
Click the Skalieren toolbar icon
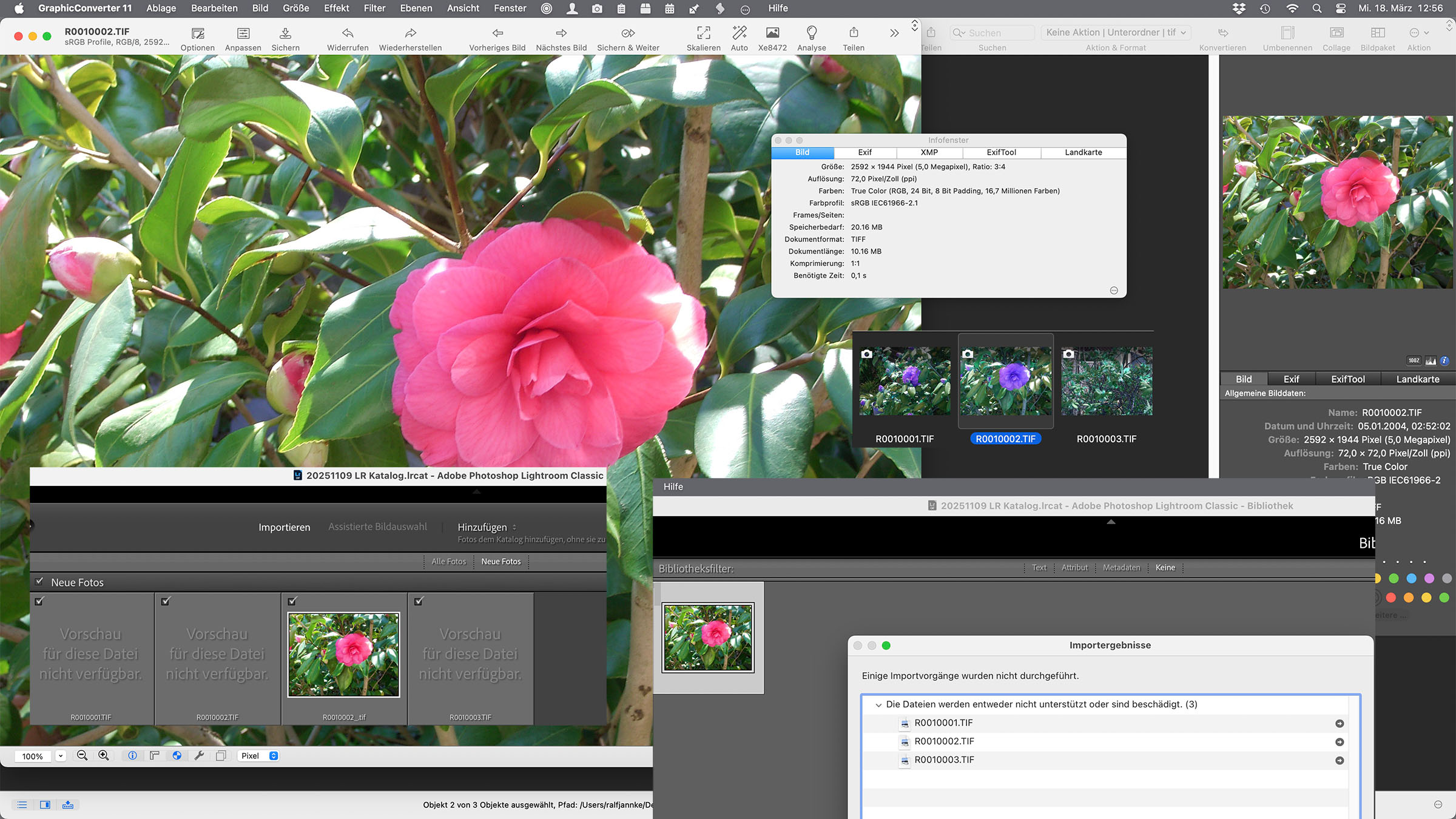[x=703, y=33]
